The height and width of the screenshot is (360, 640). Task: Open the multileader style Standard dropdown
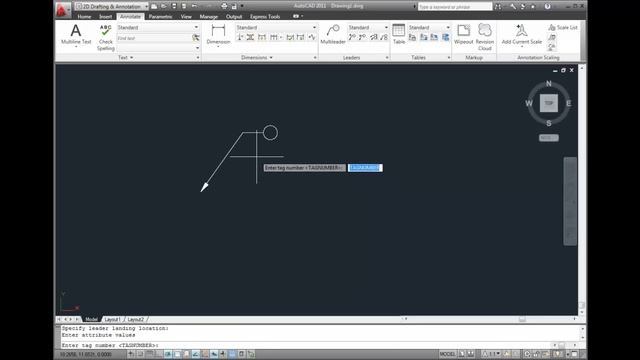coord(368,27)
